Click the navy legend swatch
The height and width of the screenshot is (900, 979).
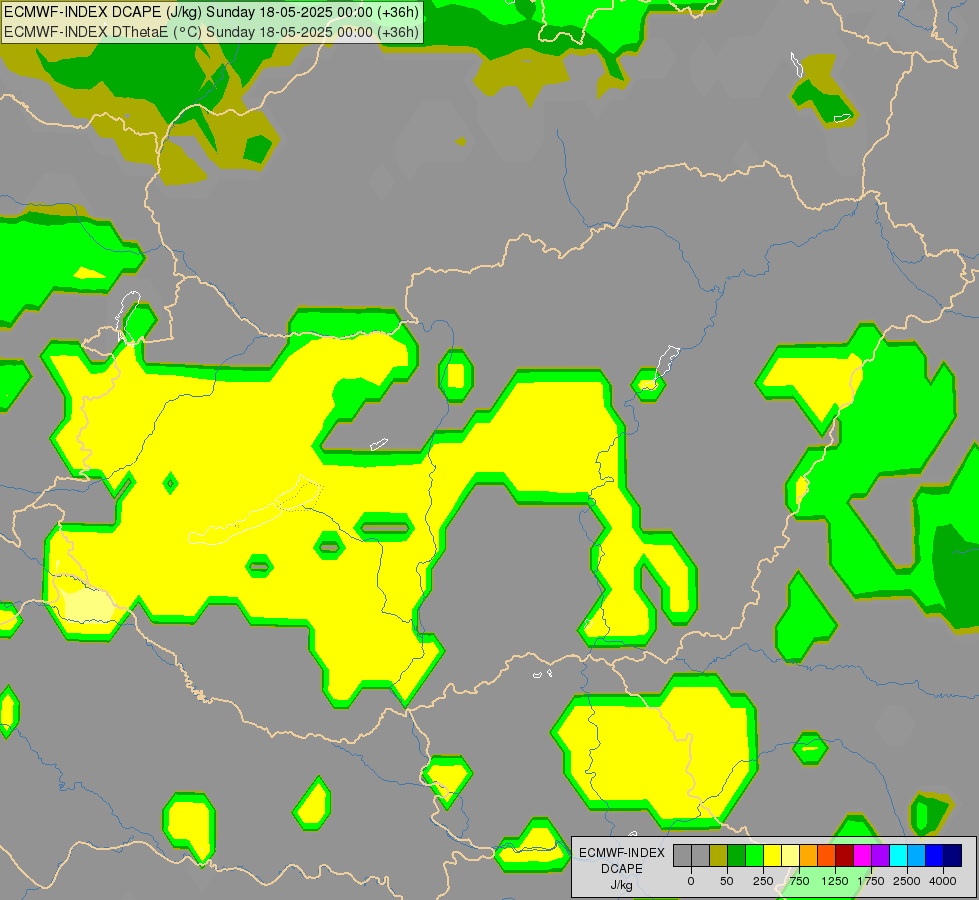pos(952,855)
